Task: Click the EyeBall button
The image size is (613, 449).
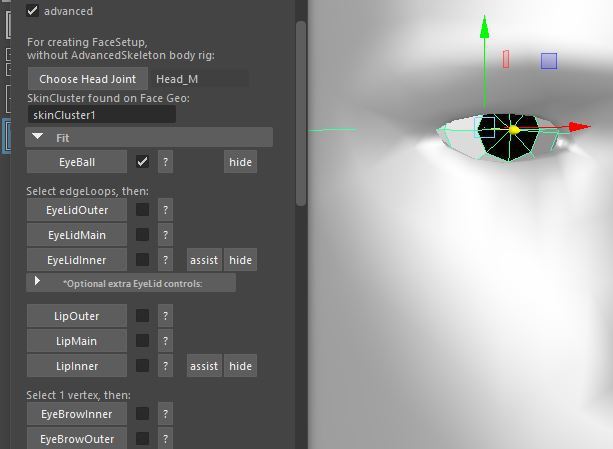Action: (77, 162)
